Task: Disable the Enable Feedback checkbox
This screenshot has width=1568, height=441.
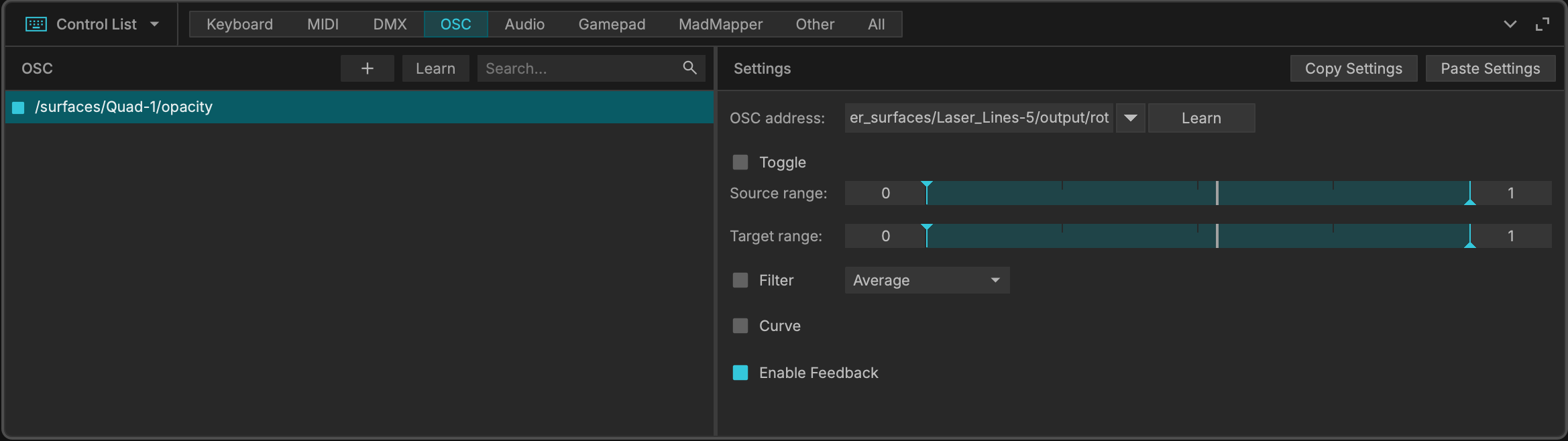Action: [x=740, y=373]
